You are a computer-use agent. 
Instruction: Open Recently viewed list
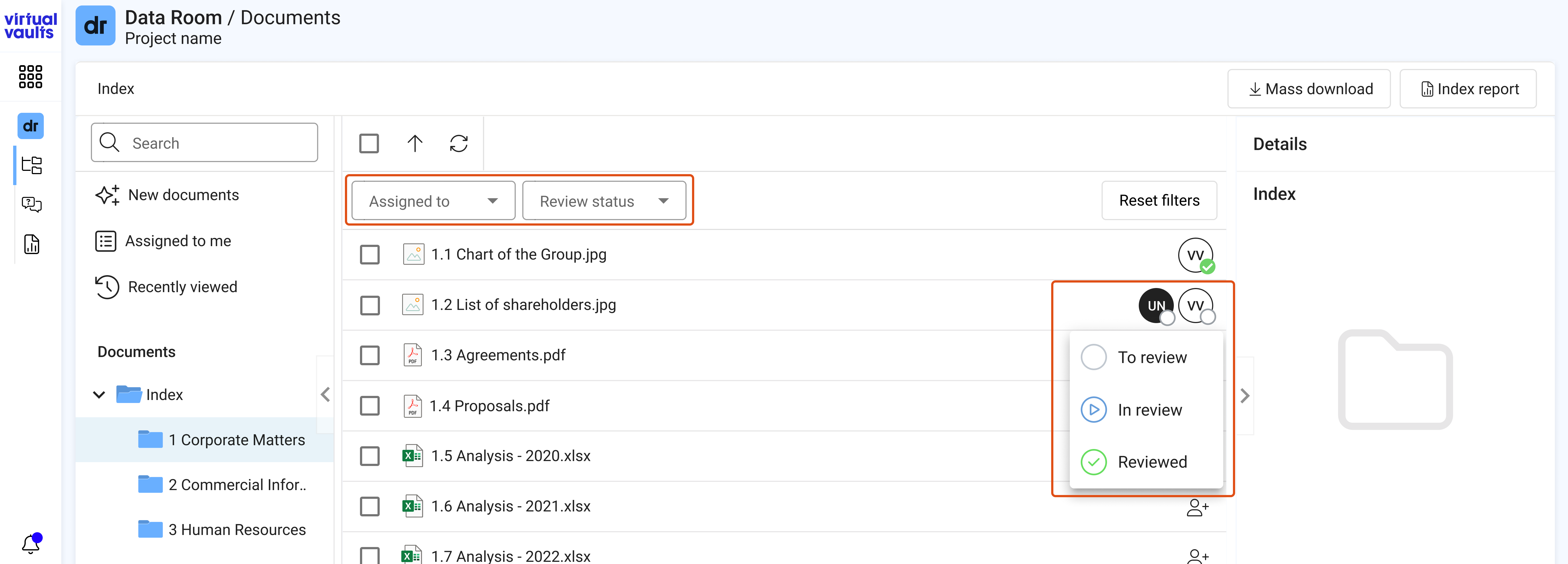point(166,287)
